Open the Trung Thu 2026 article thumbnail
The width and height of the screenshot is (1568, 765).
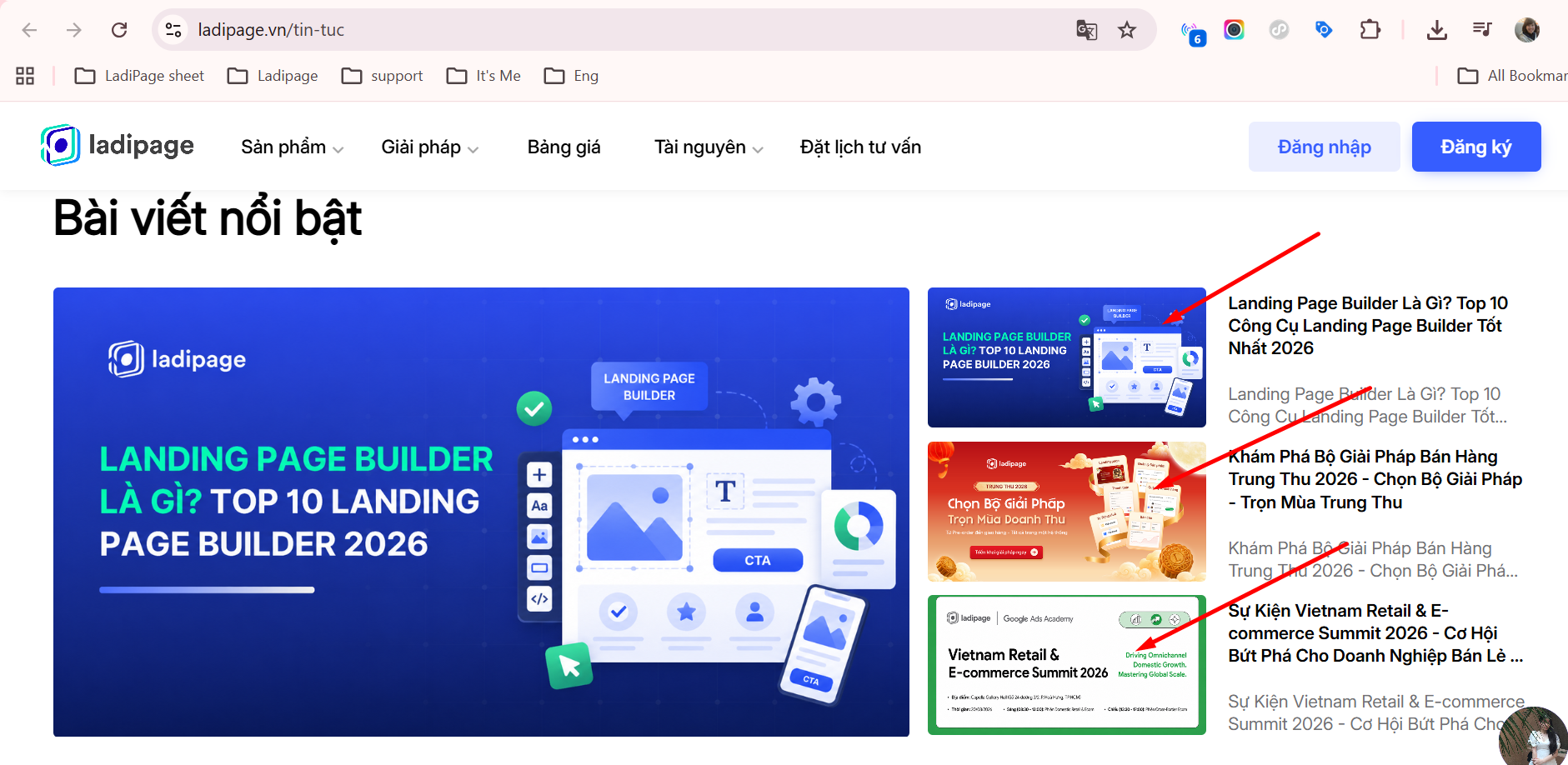point(1067,512)
